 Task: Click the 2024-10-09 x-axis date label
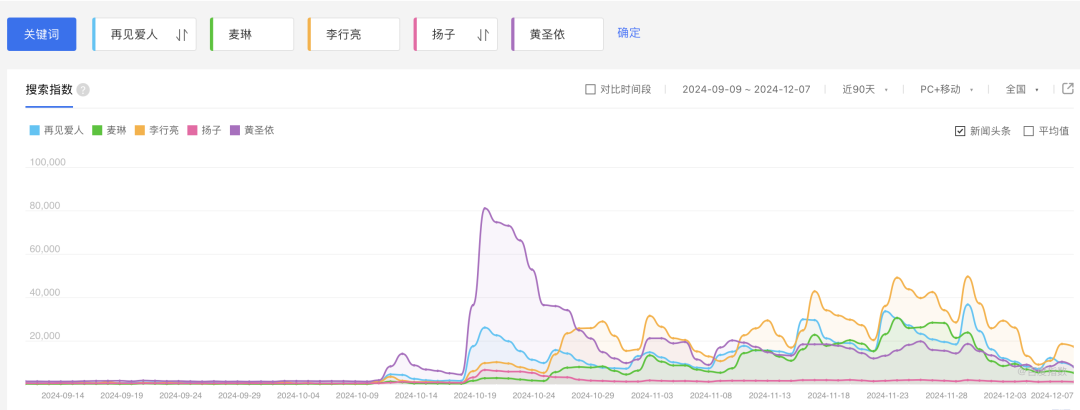(357, 396)
